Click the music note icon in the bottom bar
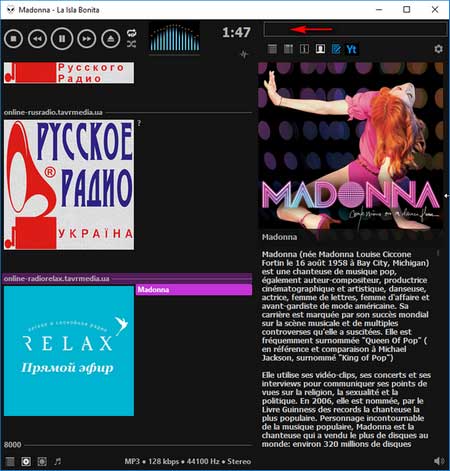This screenshot has height=471, width=450. [58, 461]
